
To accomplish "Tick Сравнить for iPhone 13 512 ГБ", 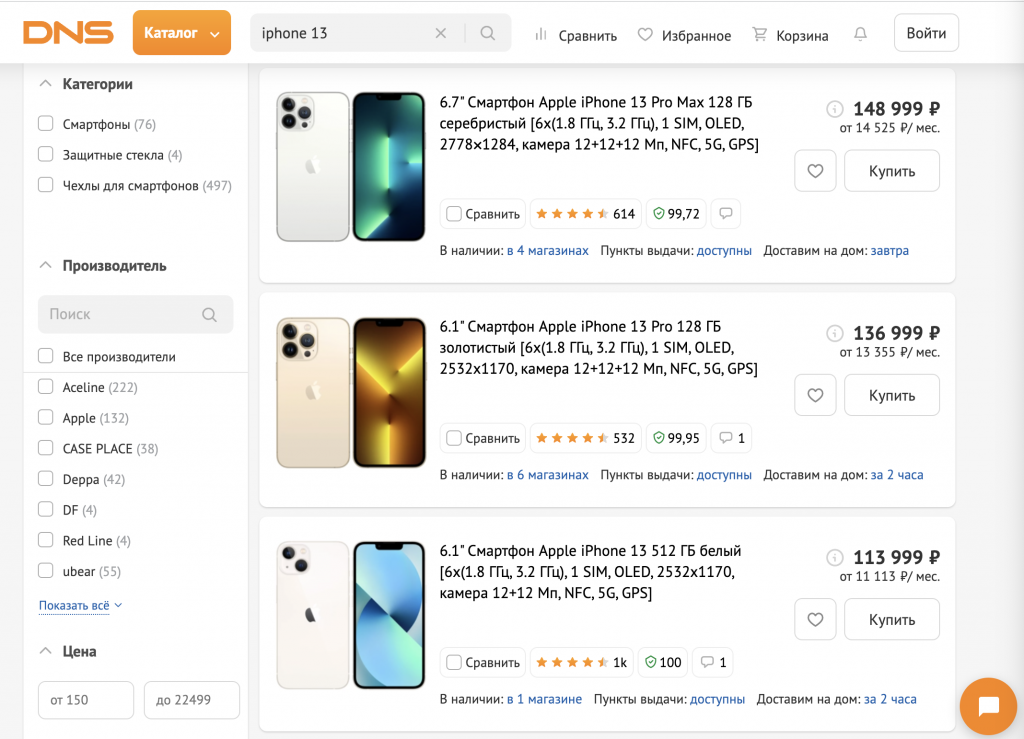I will tap(454, 662).
